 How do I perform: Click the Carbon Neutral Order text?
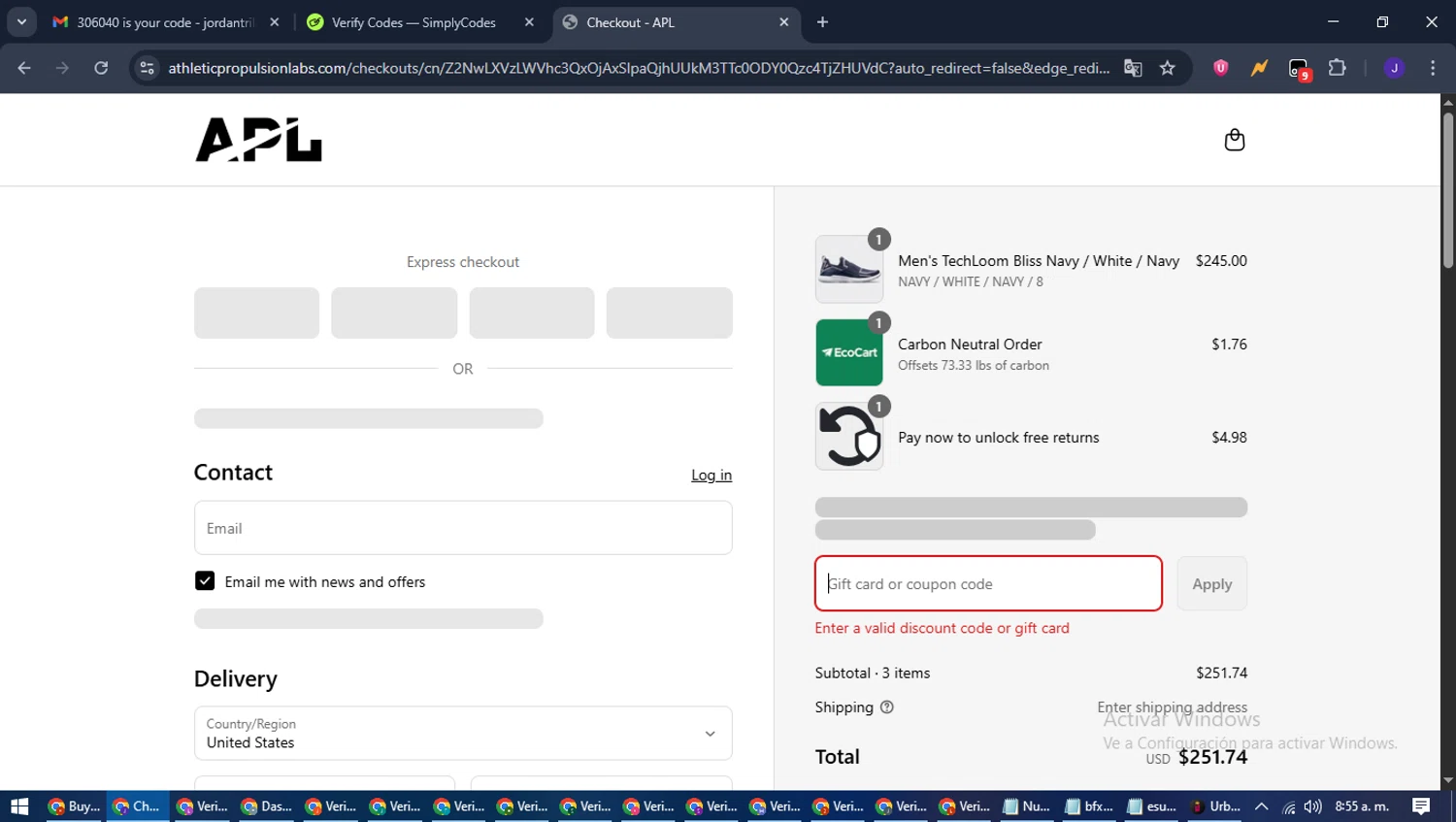(x=970, y=345)
